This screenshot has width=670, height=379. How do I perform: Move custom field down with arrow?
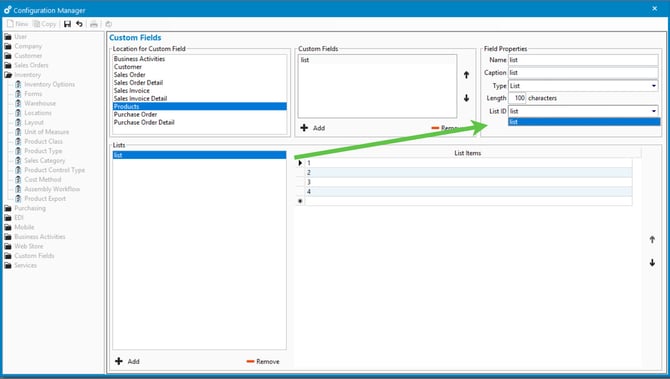tap(466, 98)
